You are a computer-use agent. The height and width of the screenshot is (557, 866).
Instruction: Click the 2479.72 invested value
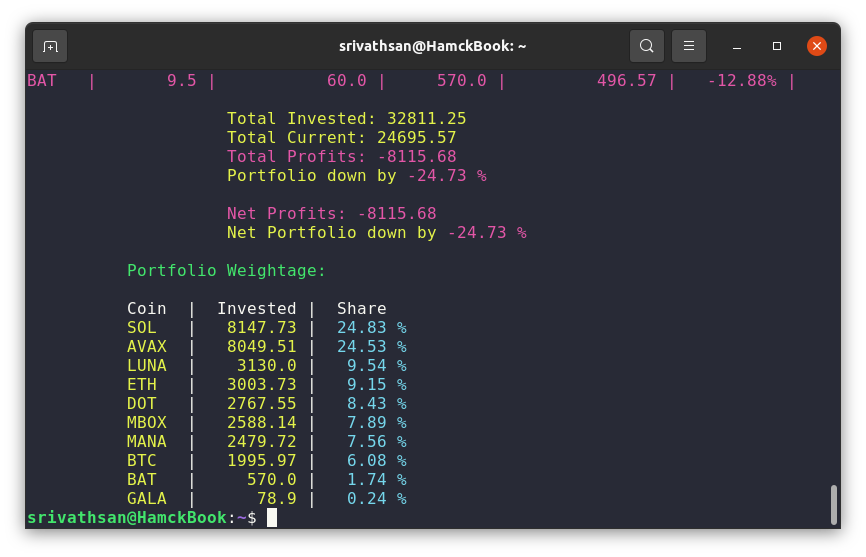click(x=261, y=442)
